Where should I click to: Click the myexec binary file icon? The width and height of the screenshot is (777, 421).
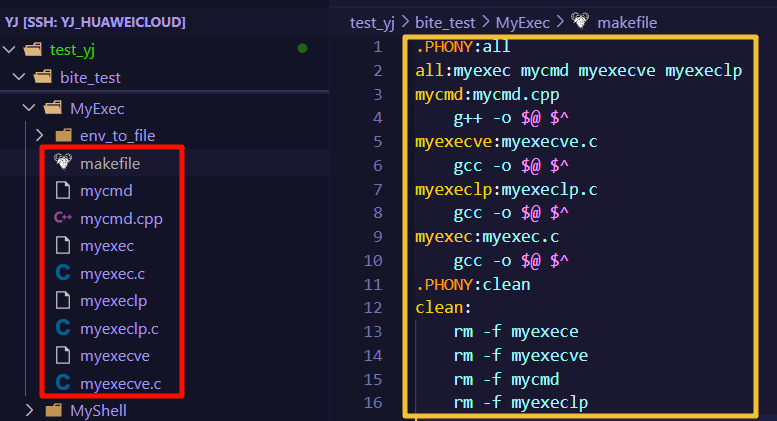point(63,245)
